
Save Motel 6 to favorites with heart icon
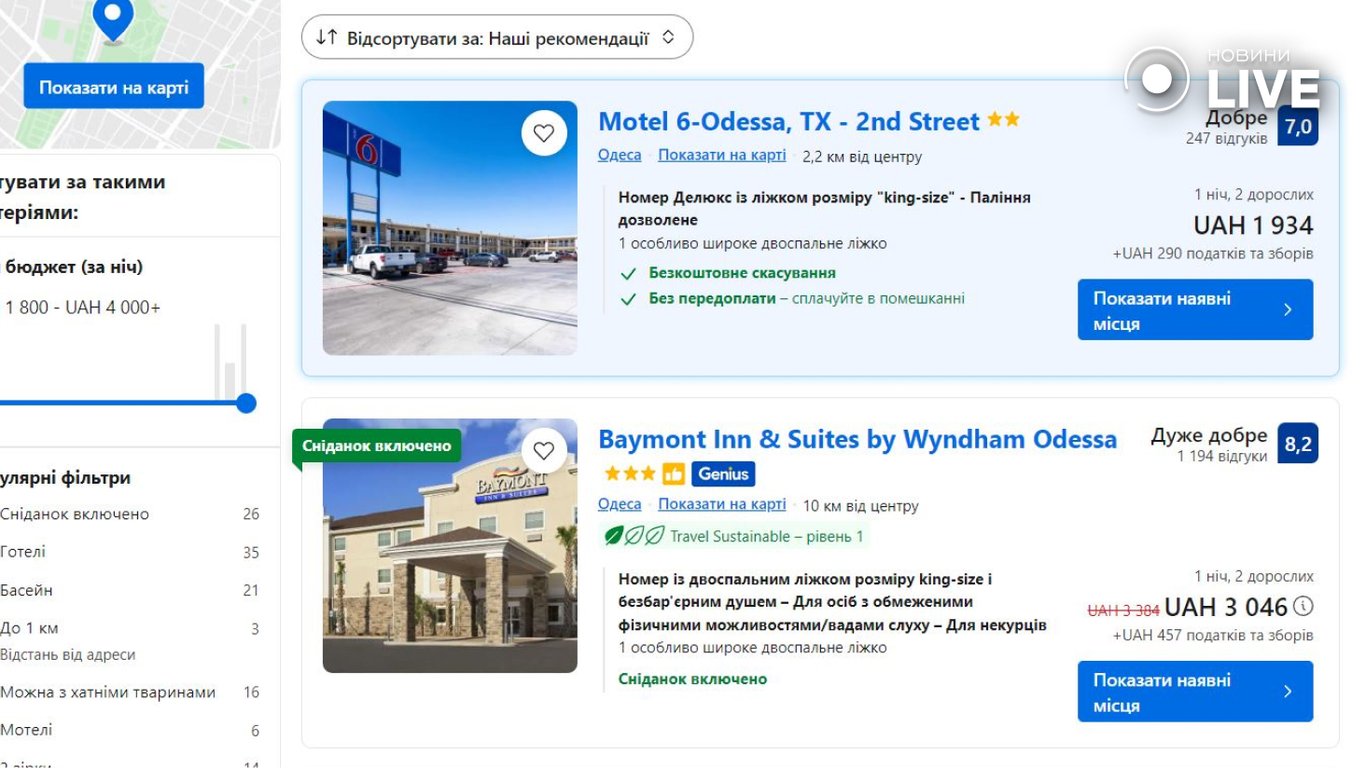(544, 133)
